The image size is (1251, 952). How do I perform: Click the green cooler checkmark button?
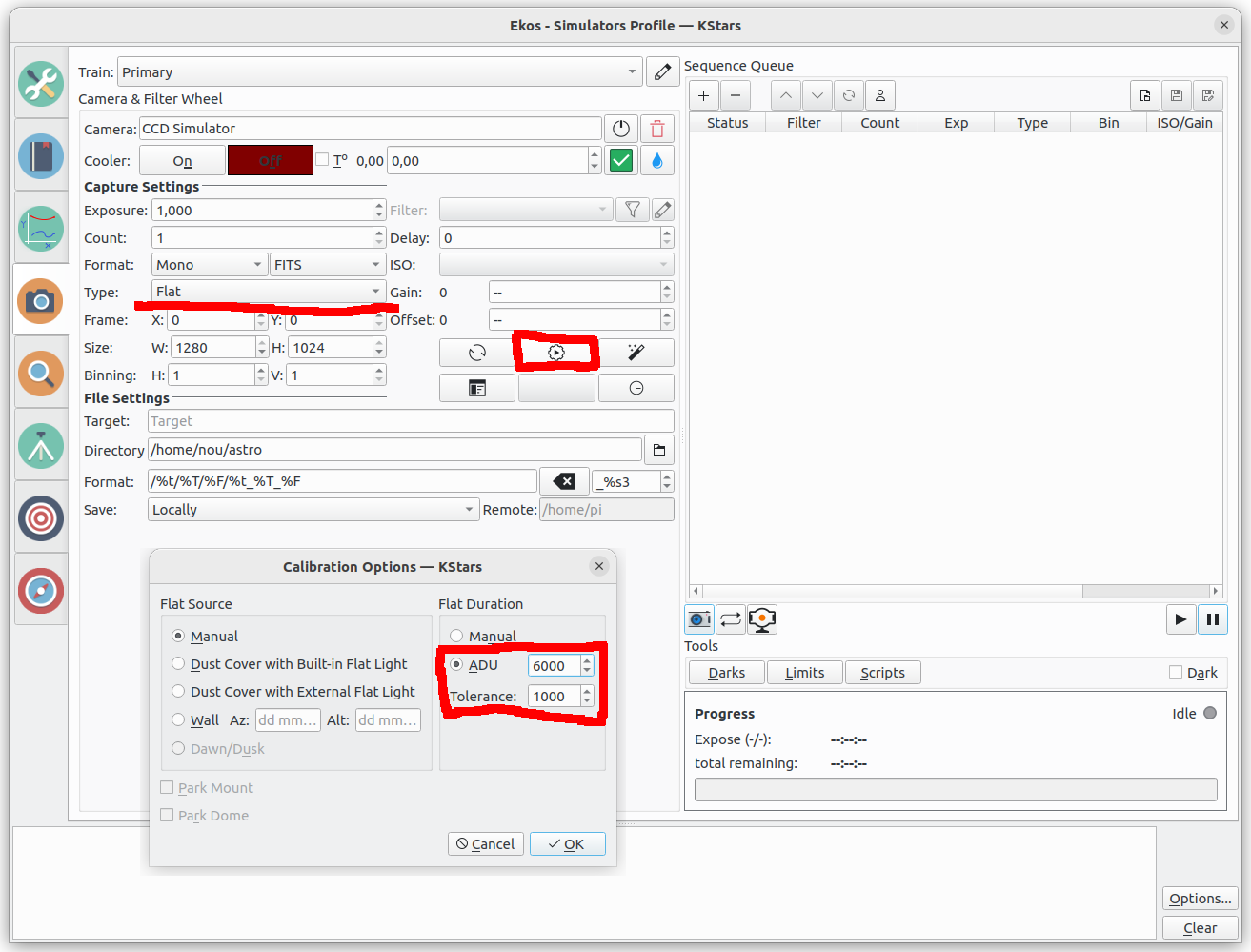[x=621, y=161]
